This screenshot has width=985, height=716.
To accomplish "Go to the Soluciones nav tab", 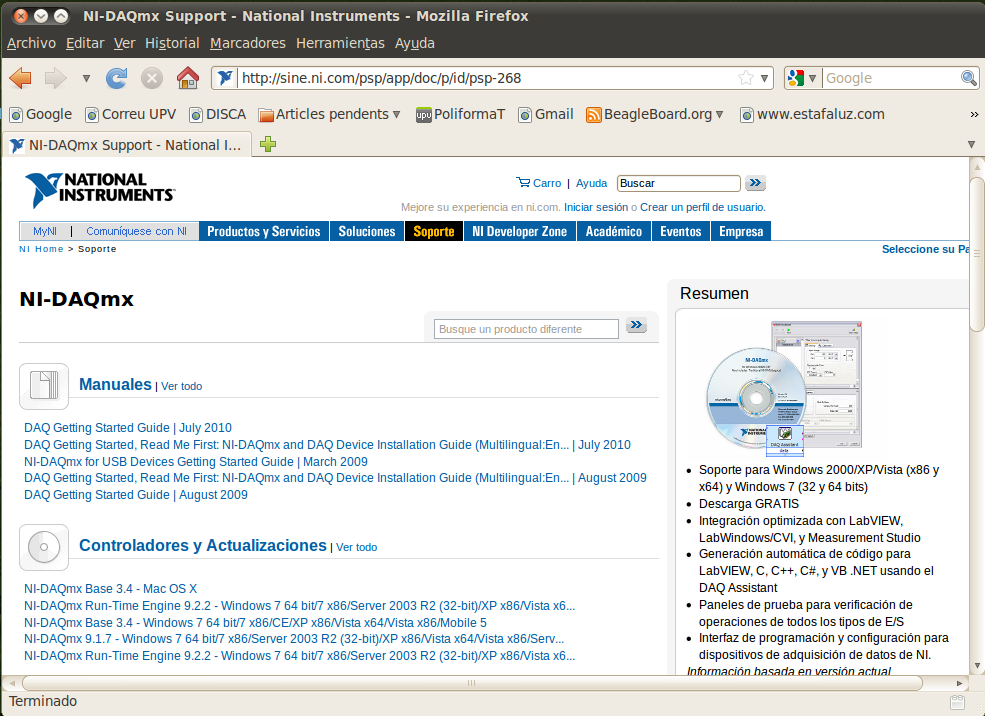I will tap(367, 231).
